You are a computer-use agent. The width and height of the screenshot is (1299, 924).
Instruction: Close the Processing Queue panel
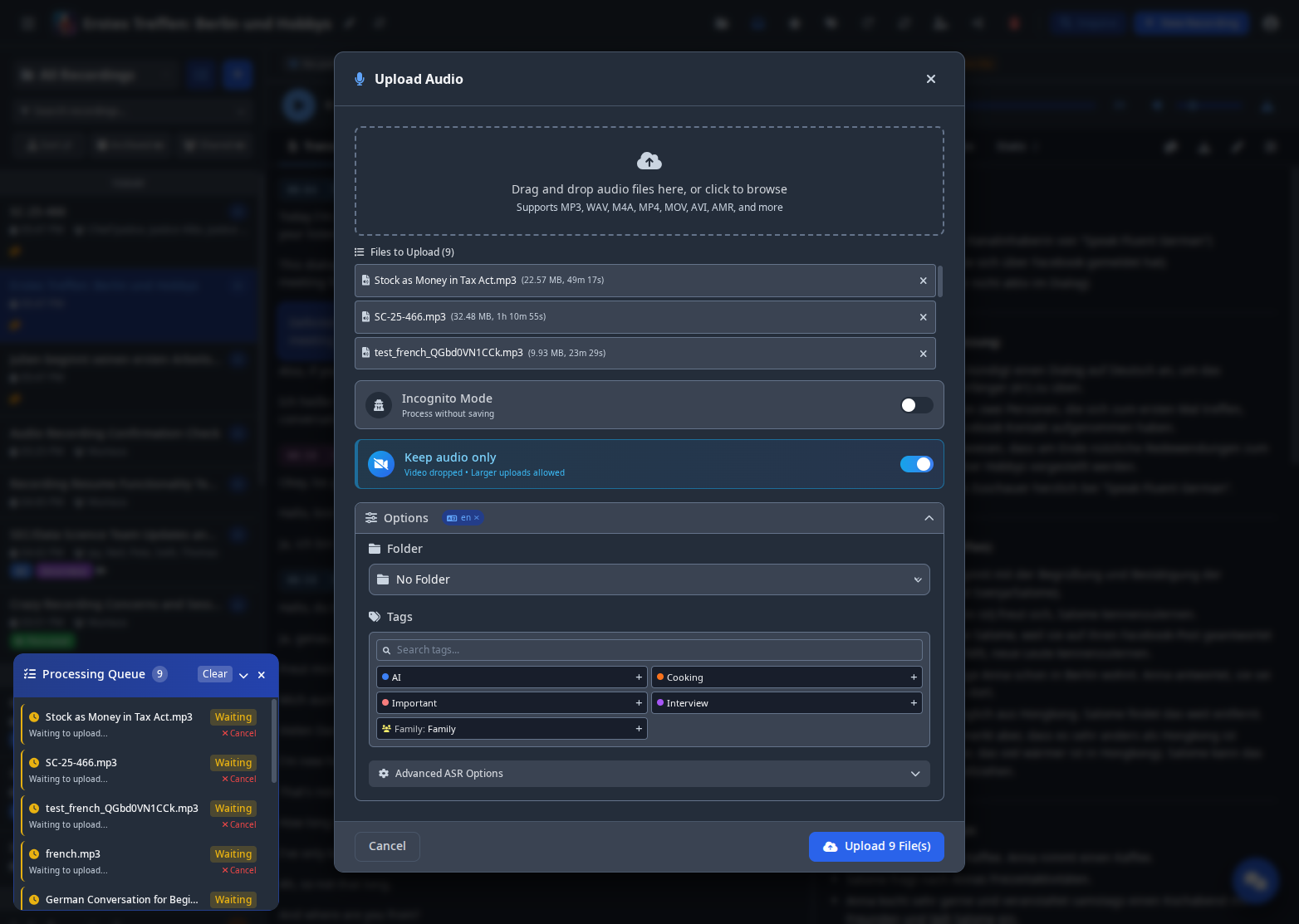262,675
